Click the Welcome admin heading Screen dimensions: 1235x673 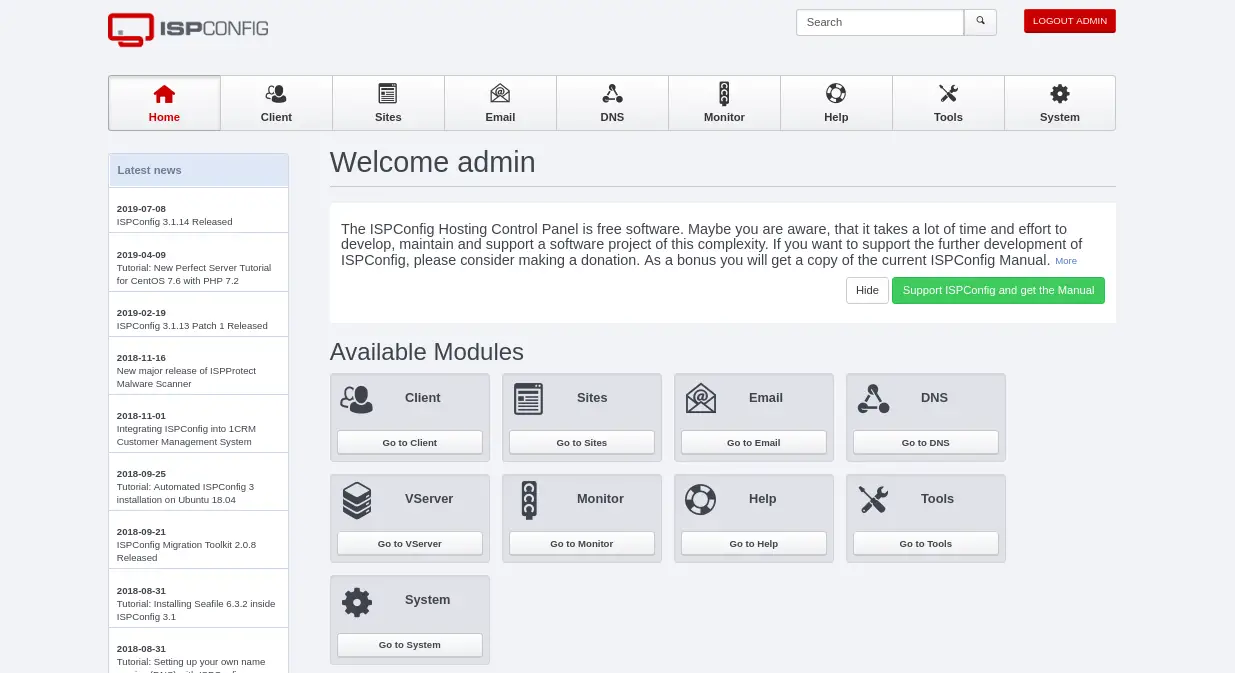point(433,162)
